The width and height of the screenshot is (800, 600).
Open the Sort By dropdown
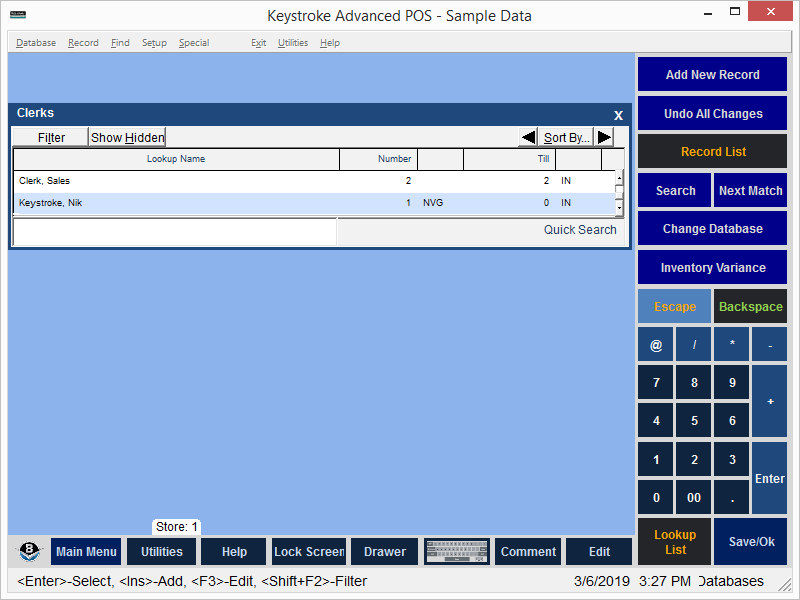(x=566, y=138)
